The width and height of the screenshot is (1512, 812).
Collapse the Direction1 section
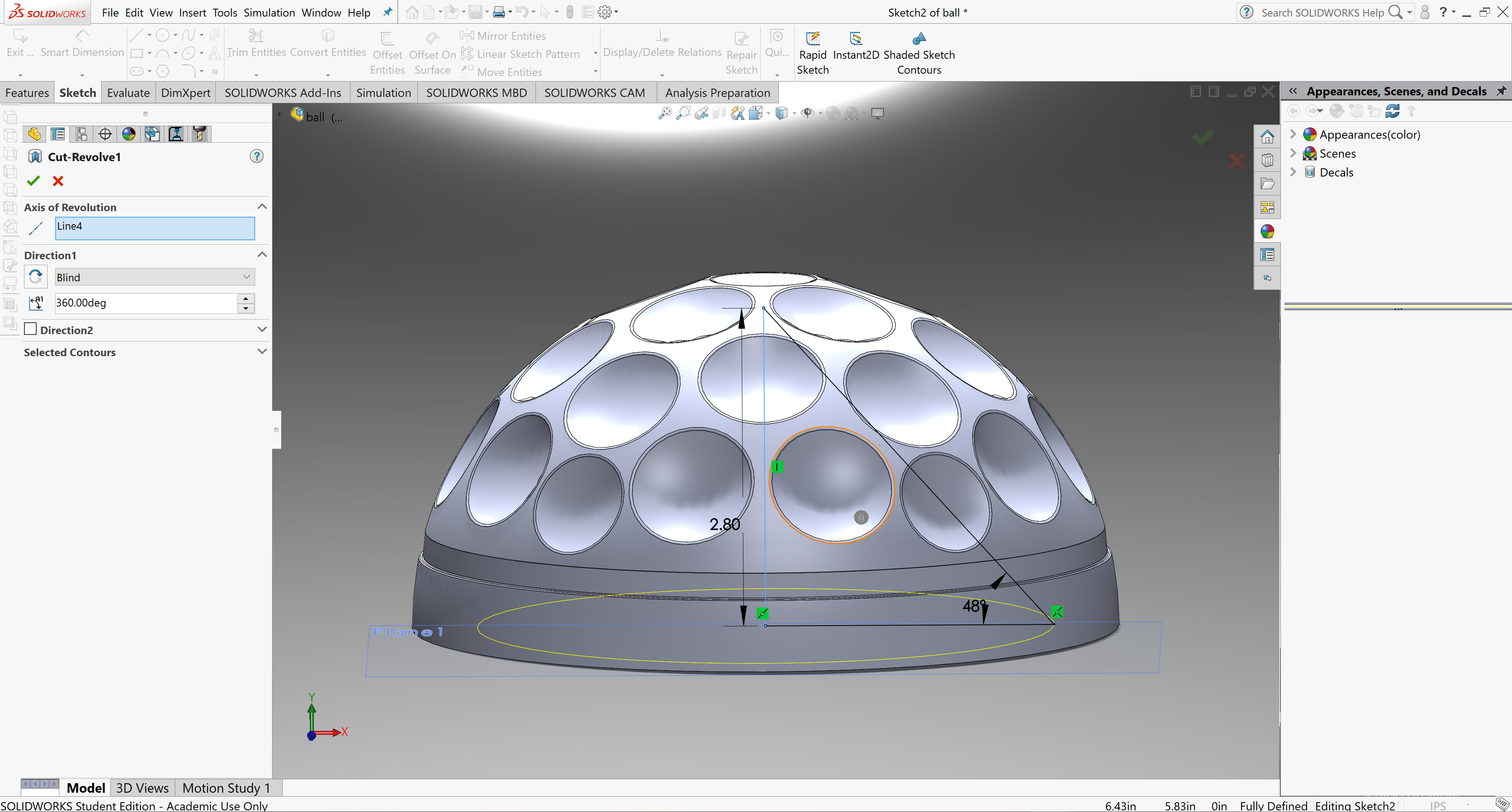[262, 255]
